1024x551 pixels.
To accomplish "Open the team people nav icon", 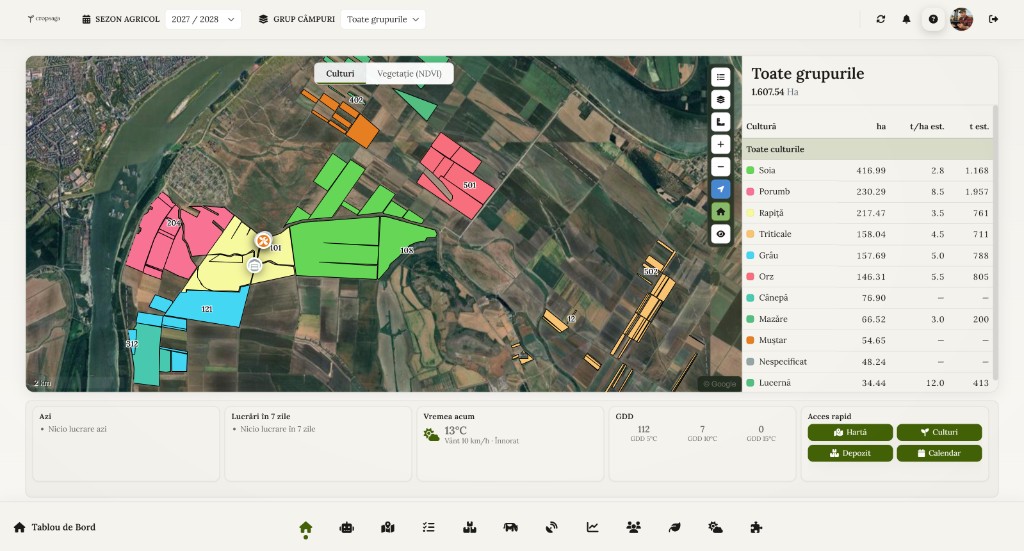I will (633, 527).
